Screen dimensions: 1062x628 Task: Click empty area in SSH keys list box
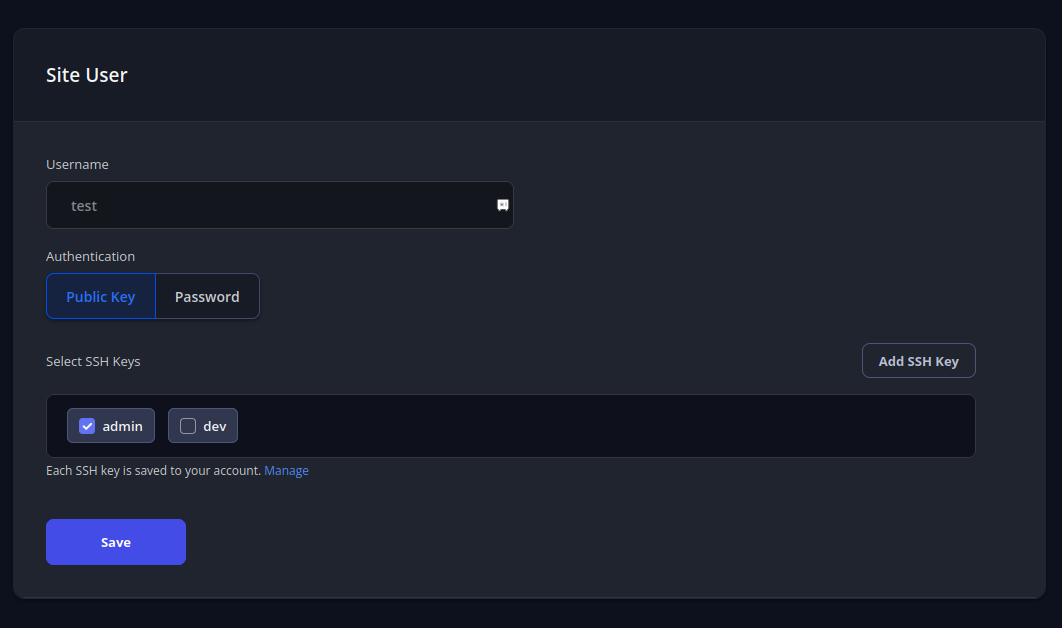click(600, 426)
